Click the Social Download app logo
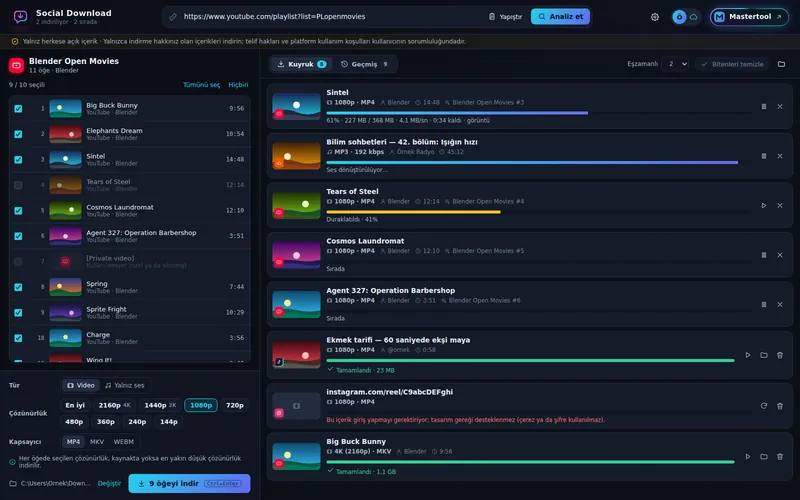 (x=20, y=17)
